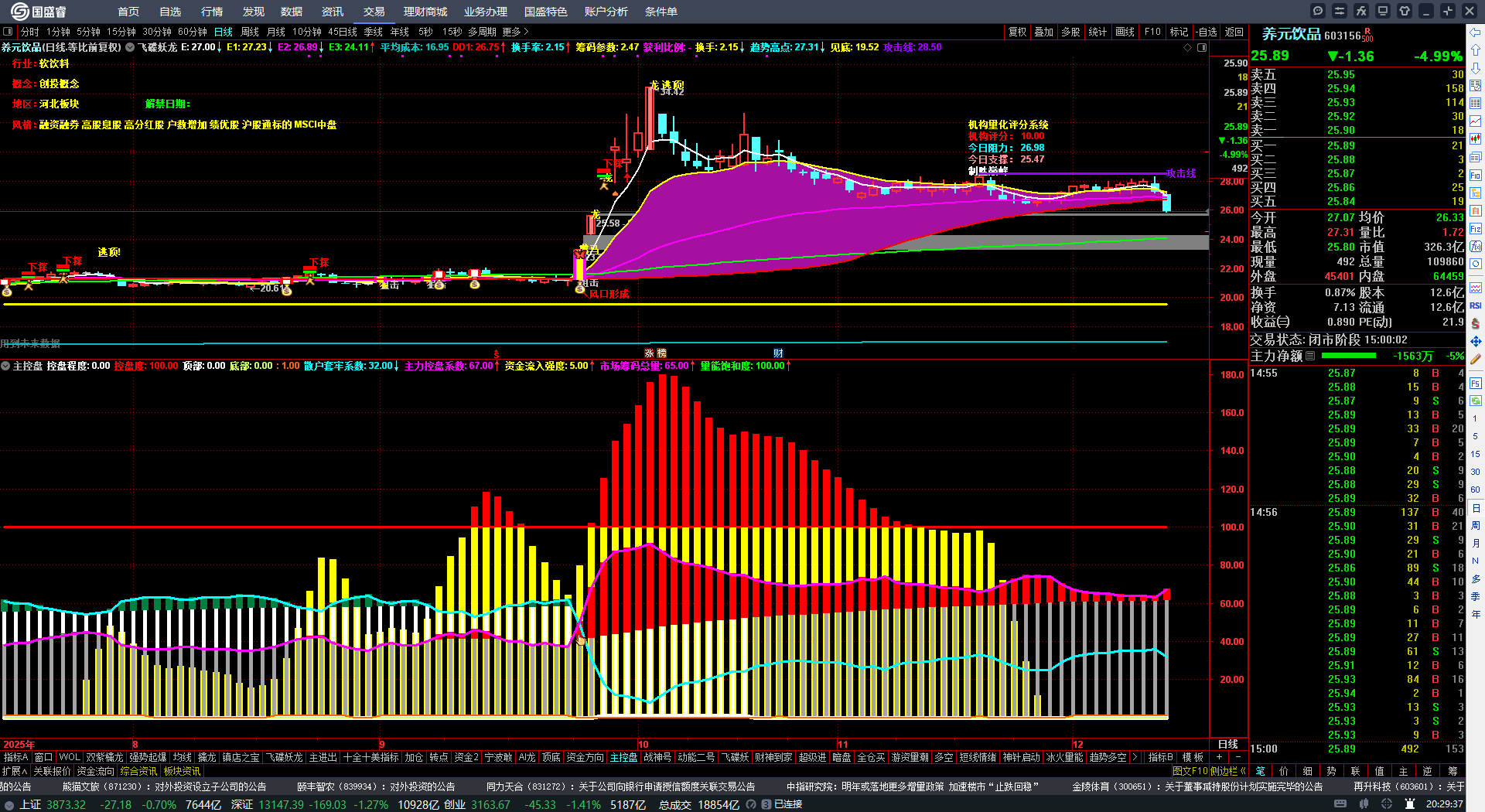Open the 账户分析 menu

606,12
